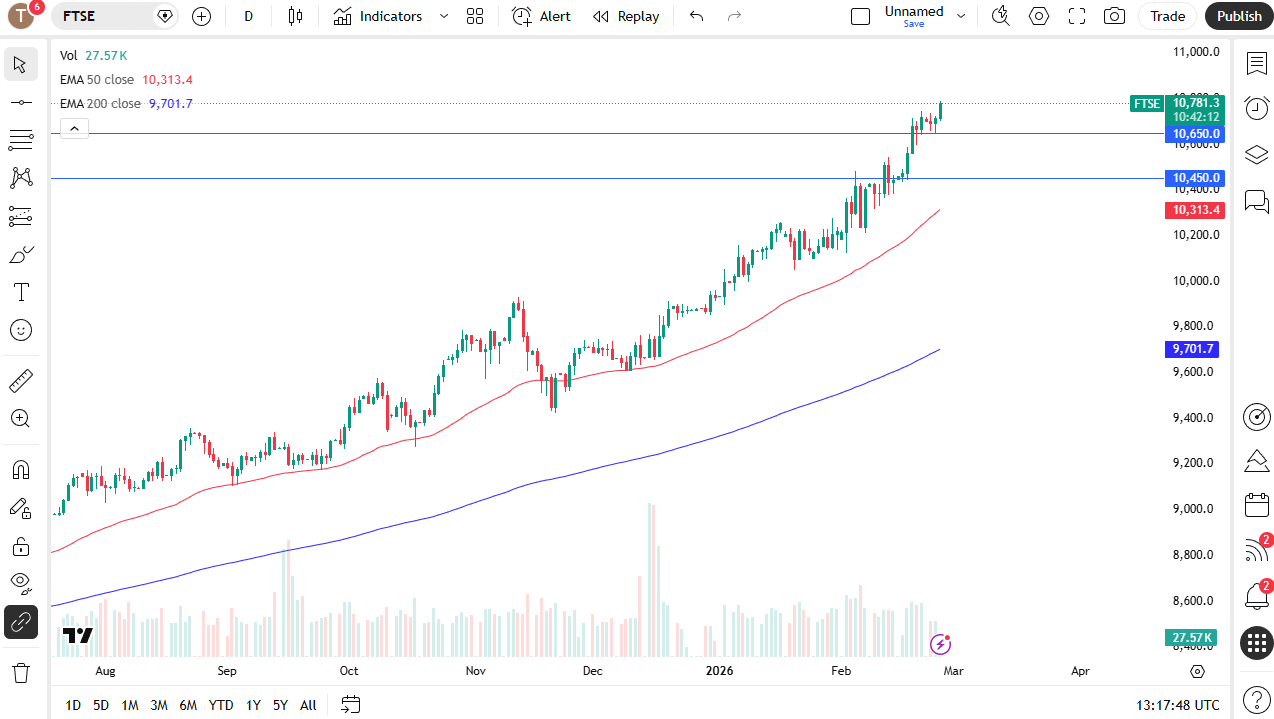
Task: Open price scale settings gear
Action: (1198, 671)
